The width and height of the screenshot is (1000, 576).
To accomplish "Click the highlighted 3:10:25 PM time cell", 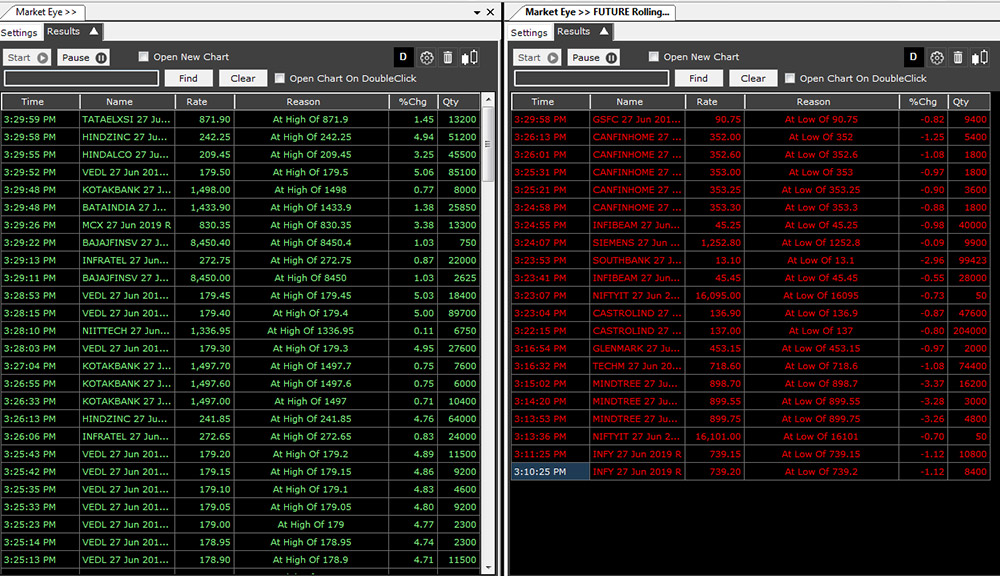I will point(550,472).
